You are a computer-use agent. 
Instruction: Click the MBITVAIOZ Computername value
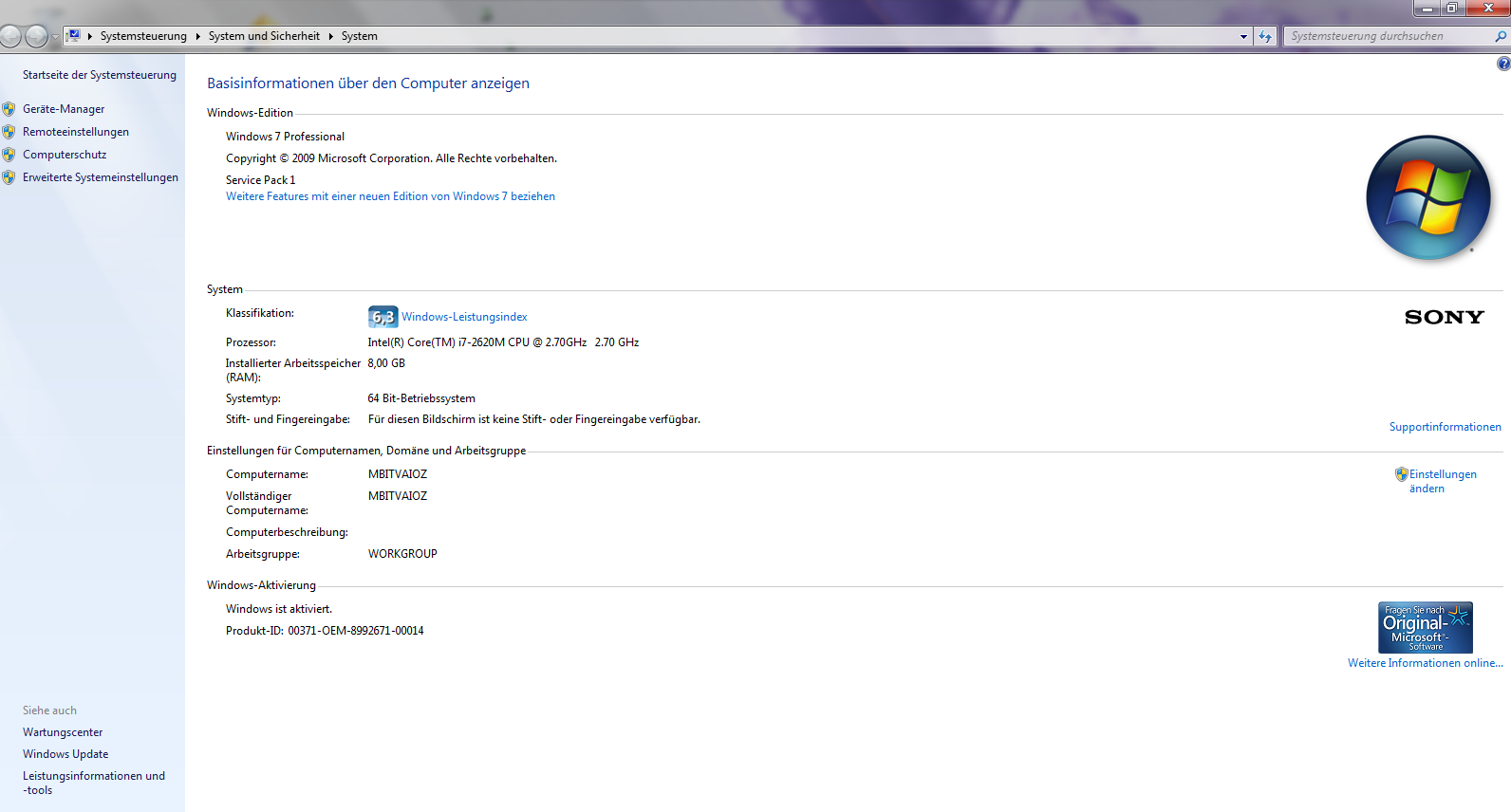(x=398, y=474)
